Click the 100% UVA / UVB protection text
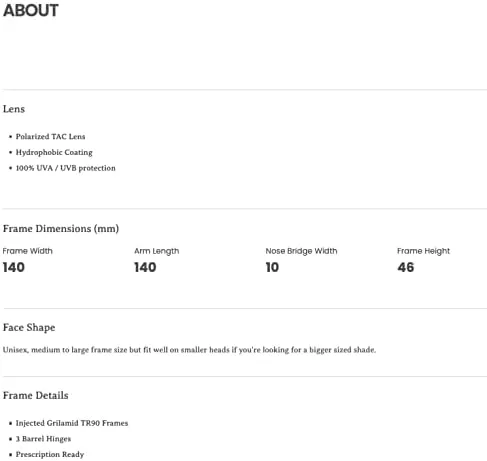The height and width of the screenshot is (461, 487). [x=65, y=168]
